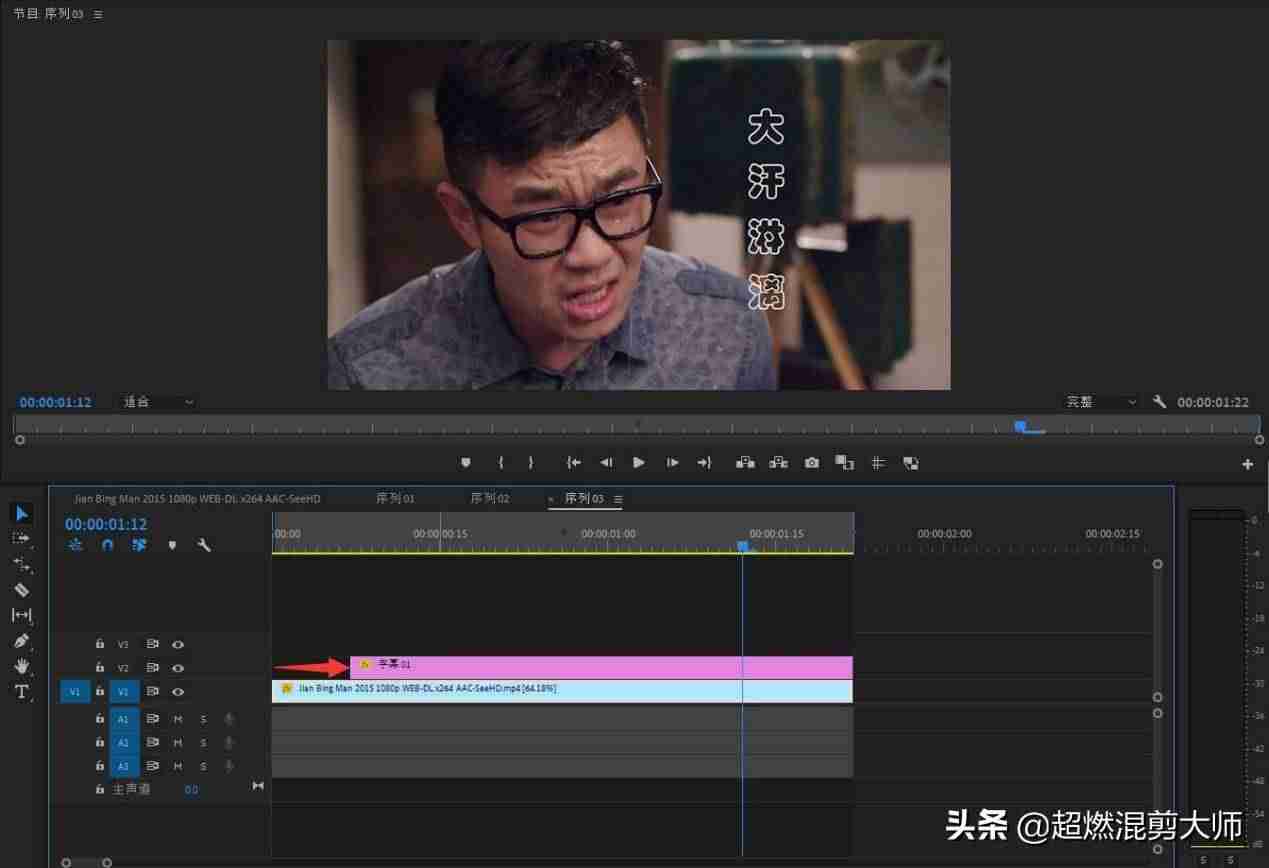The height and width of the screenshot is (868, 1269).
Task: Click the Lift button
Action: 745,463
